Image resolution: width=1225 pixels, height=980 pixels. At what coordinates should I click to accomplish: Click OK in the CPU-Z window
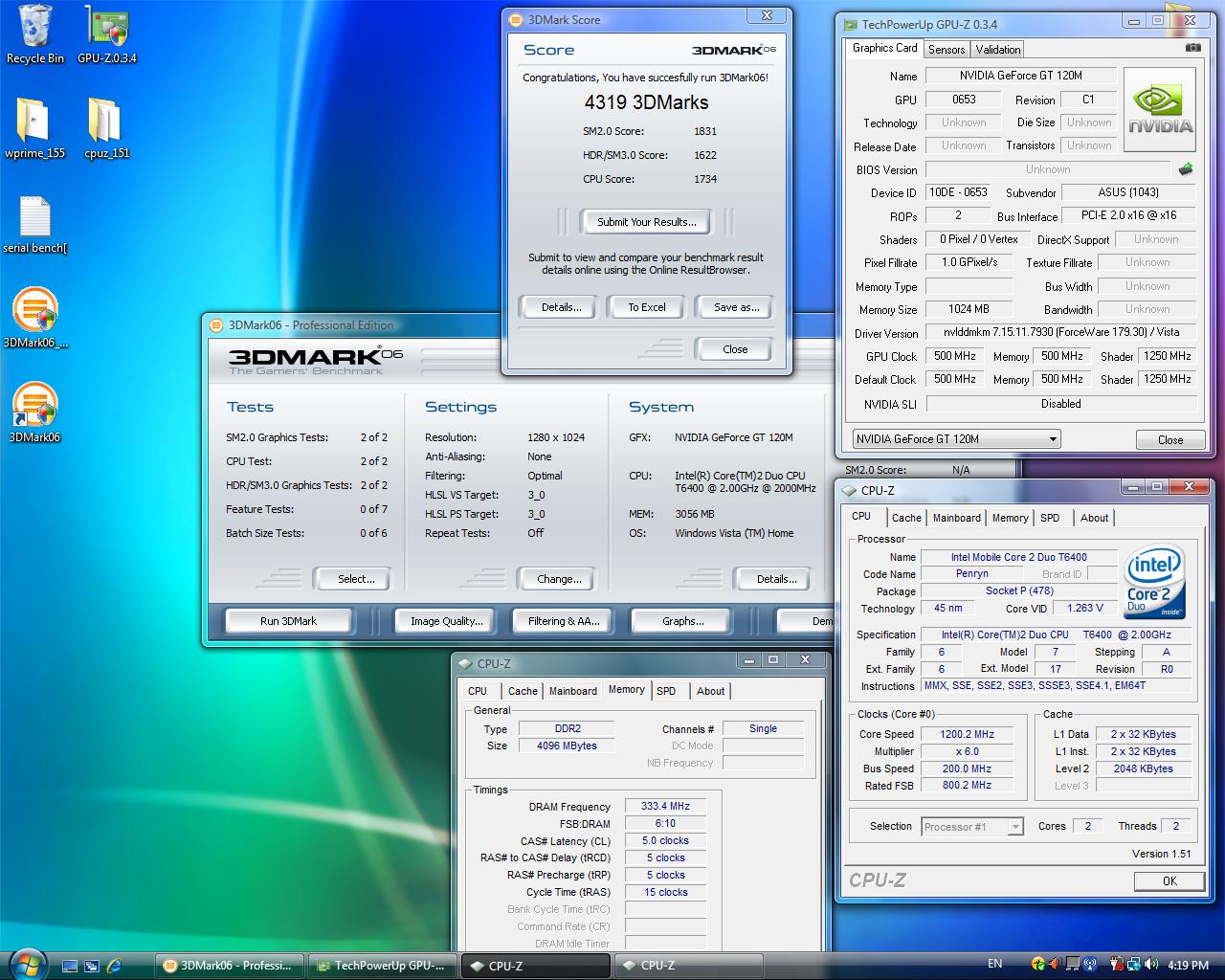1169,880
